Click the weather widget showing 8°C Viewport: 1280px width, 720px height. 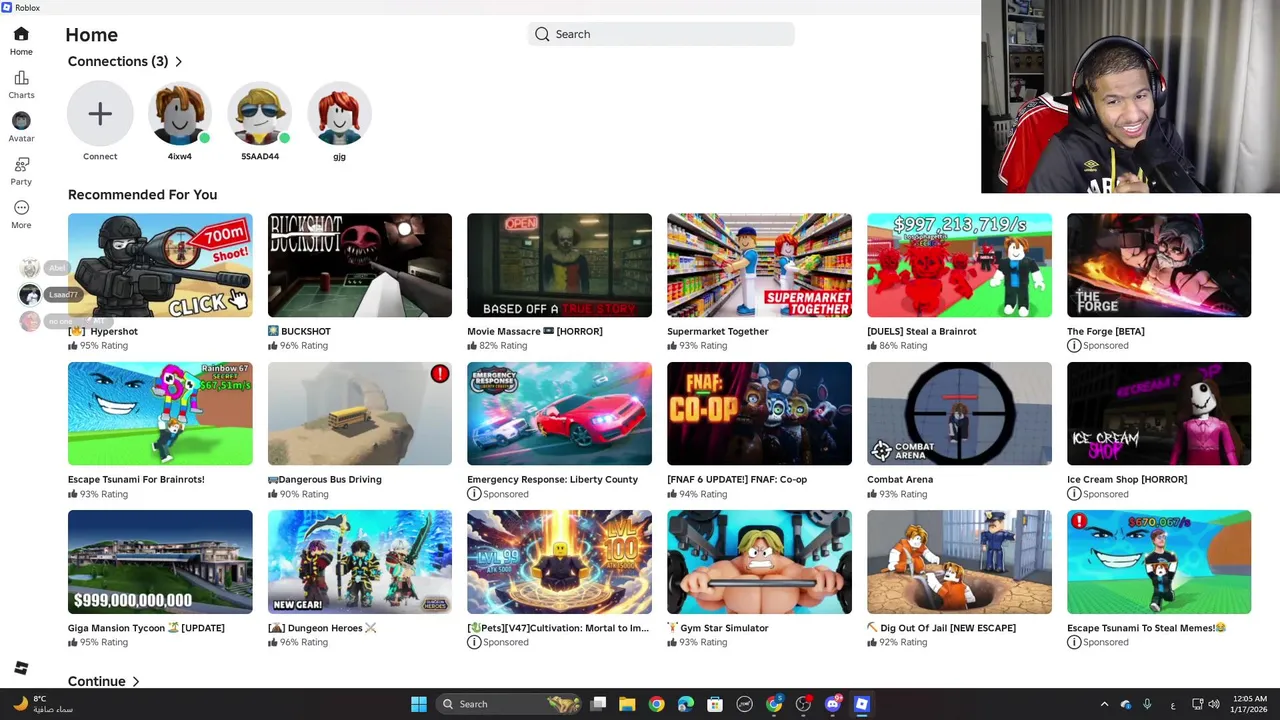click(43, 704)
